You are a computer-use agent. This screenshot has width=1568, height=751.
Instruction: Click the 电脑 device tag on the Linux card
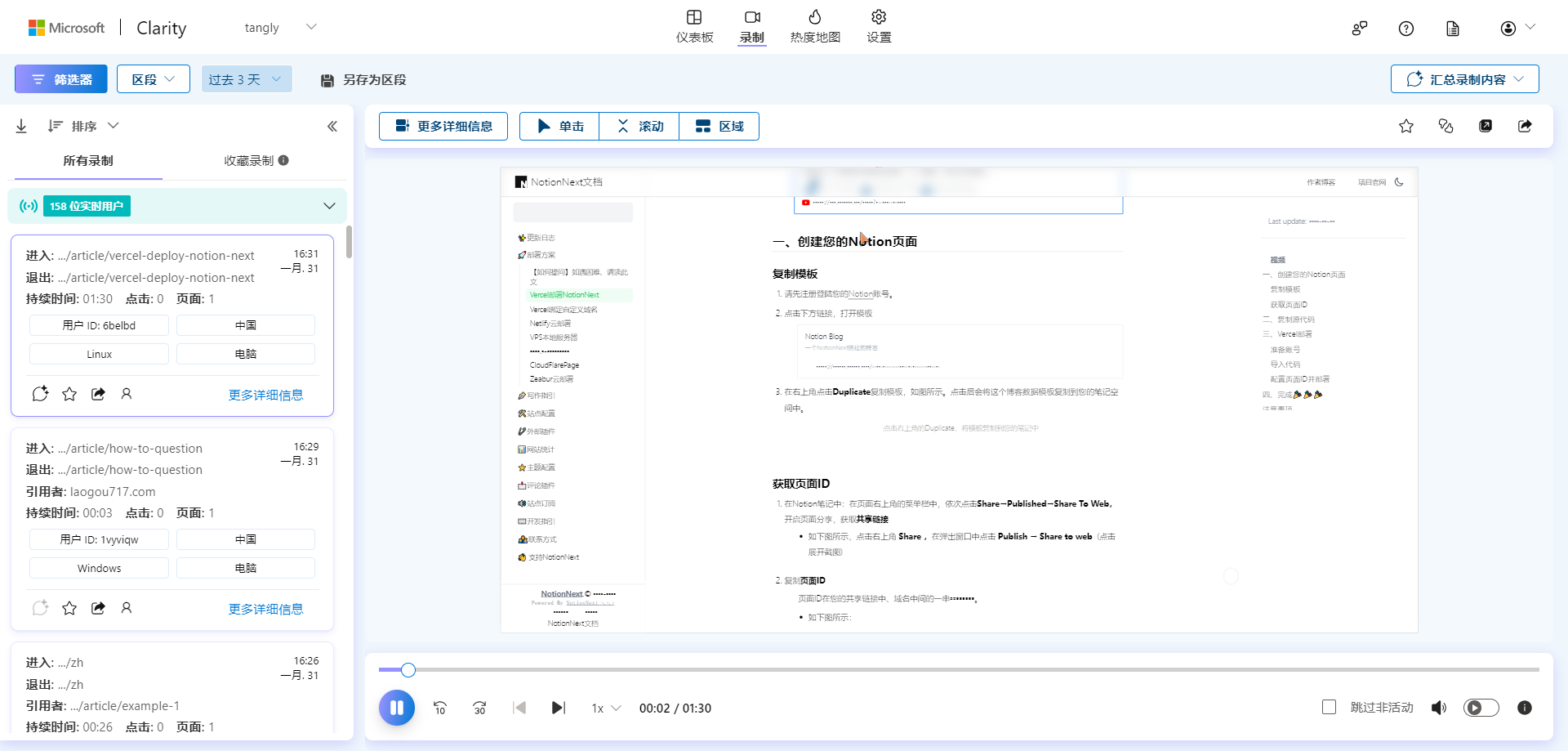(x=246, y=354)
